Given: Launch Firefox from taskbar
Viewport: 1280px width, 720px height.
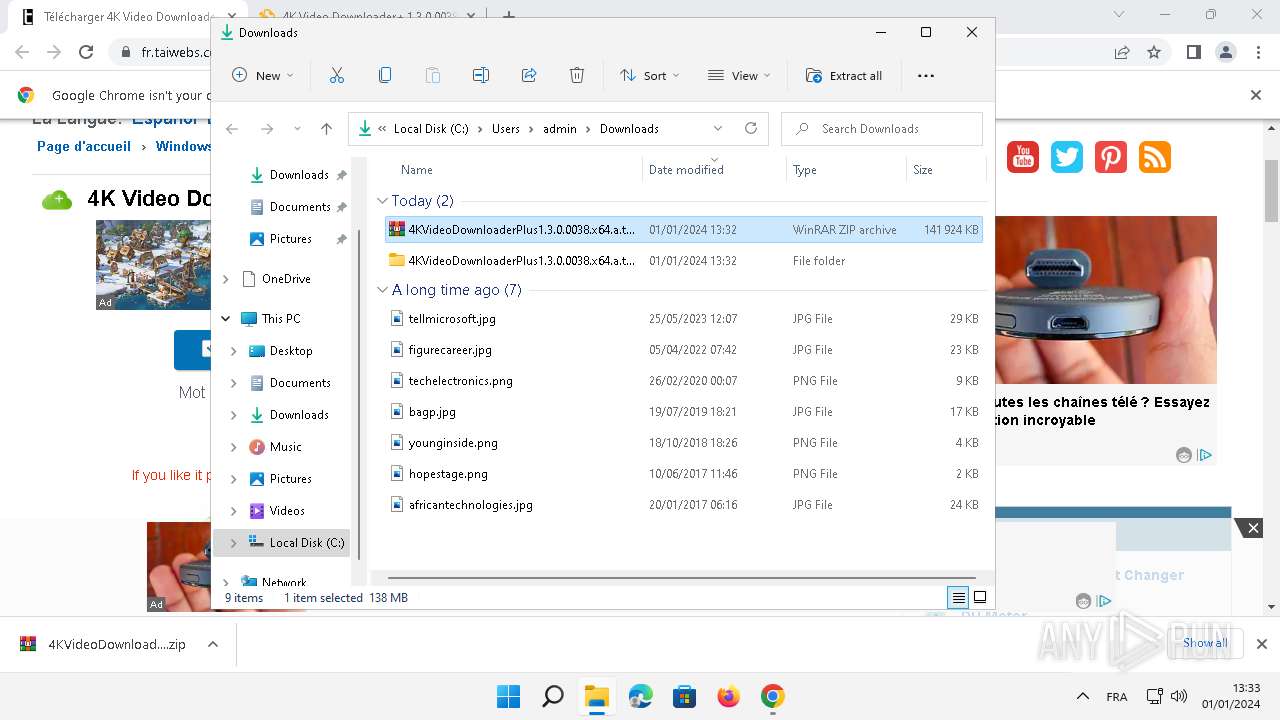Looking at the screenshot, I should [728, 696].
